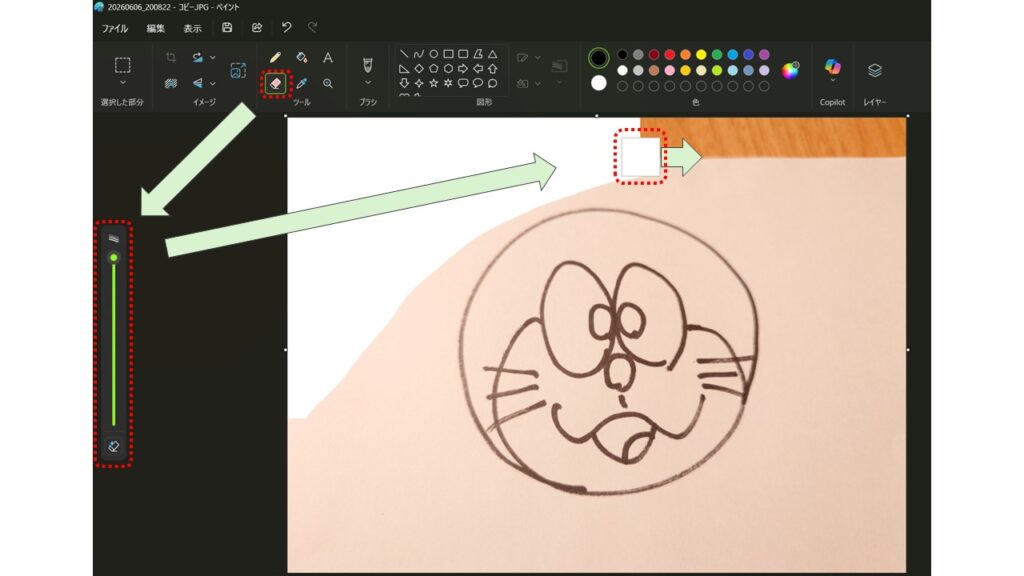Expand the ブラシ brush type dropdown
Image resolution: width=1024 pixels, height=576 pixels.
(368, 83)
